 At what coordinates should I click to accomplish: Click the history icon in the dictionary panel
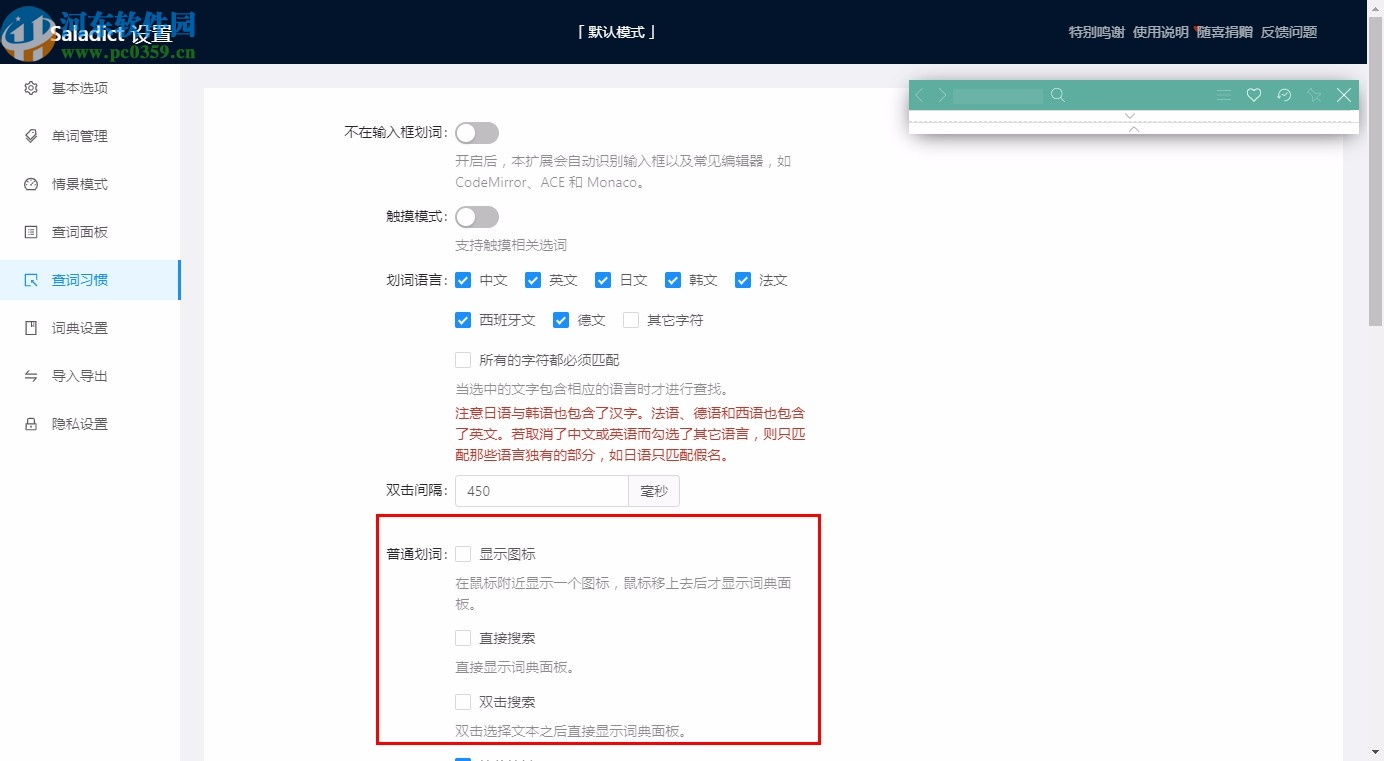tap(1284, 94)
